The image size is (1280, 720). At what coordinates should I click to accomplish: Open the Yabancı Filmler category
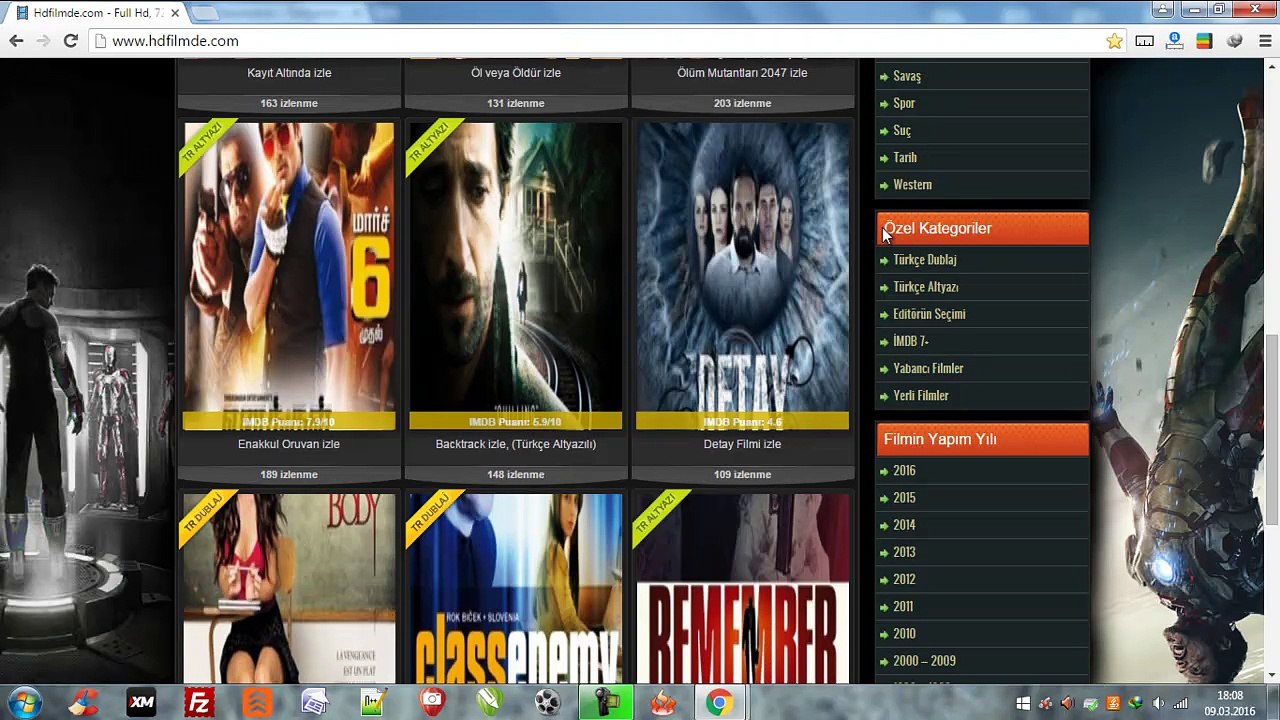(x=928, y=368)
